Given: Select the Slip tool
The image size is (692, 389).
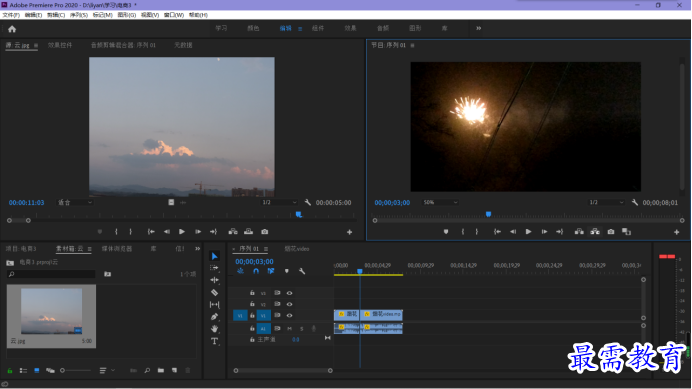Looking at the screenshot, I should [214, 304].
